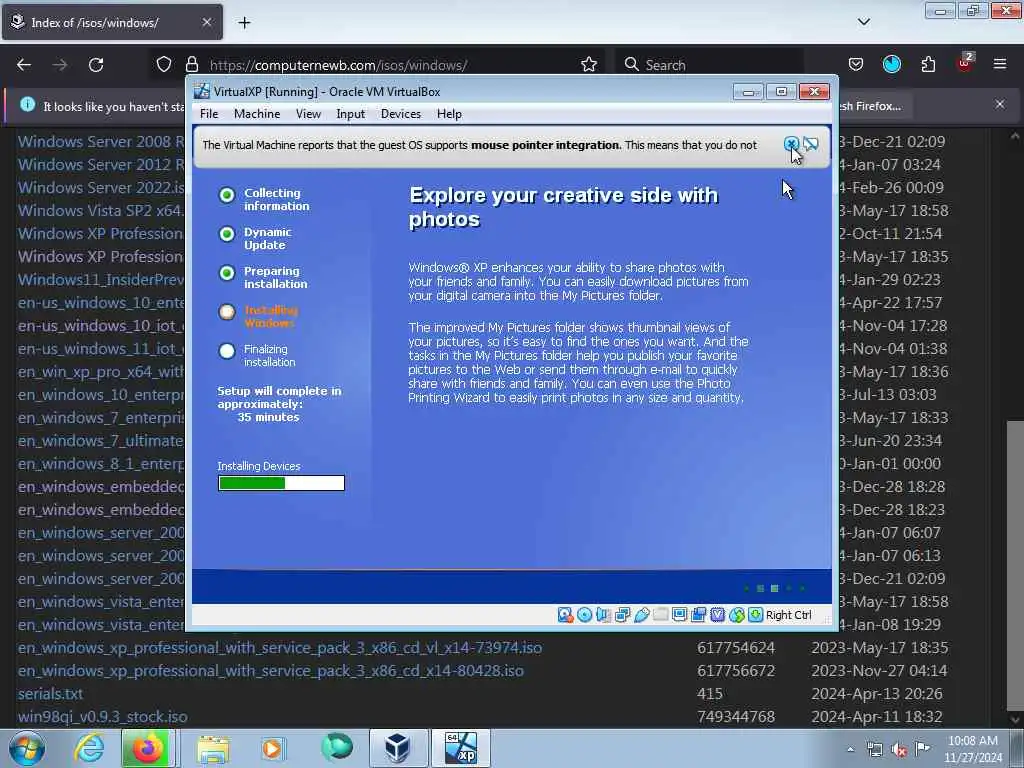
Task: Click the display settings status icon
Action: [x=679, y=615]
